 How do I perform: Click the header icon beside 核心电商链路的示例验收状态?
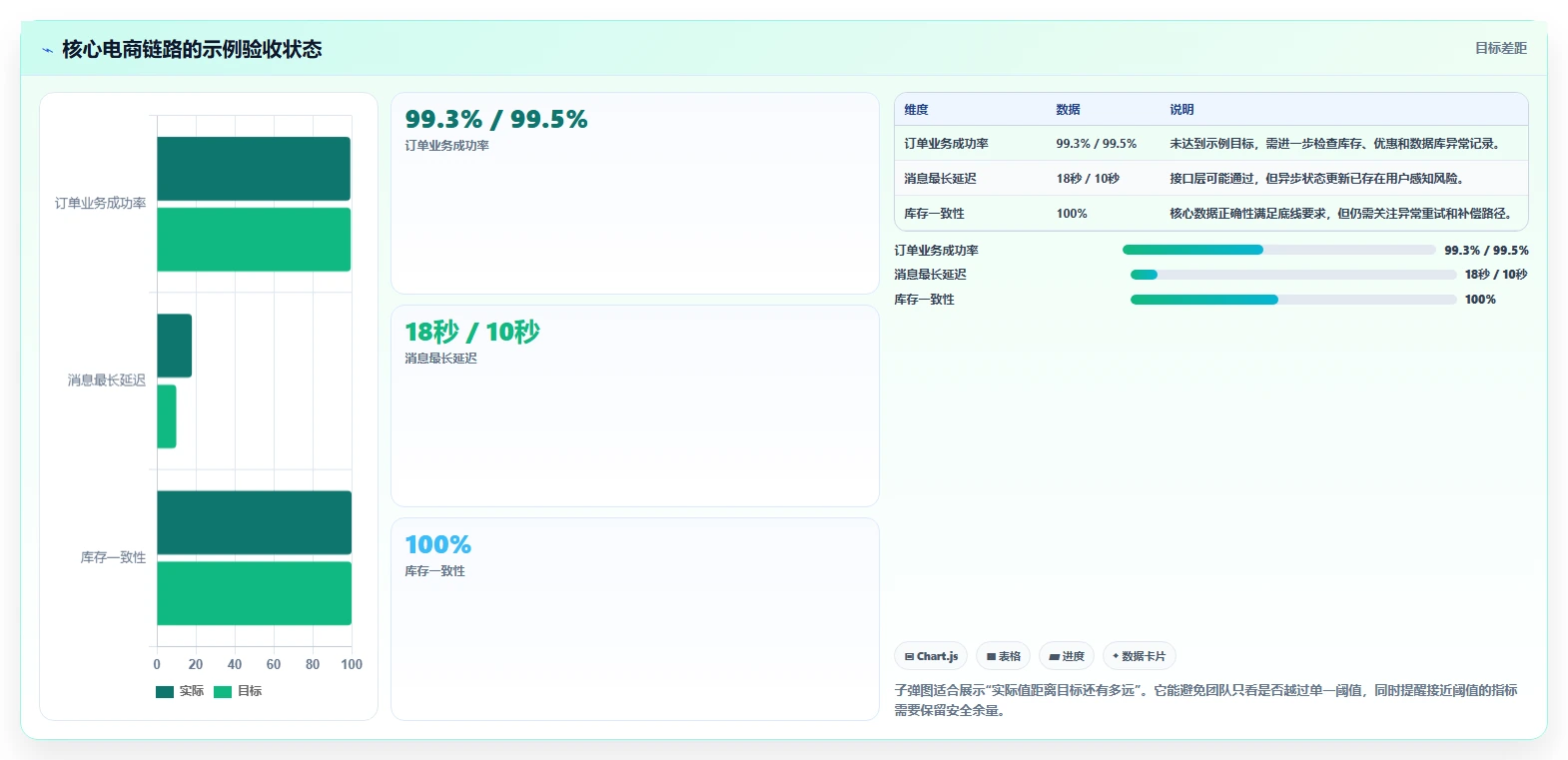click(47, 49)
